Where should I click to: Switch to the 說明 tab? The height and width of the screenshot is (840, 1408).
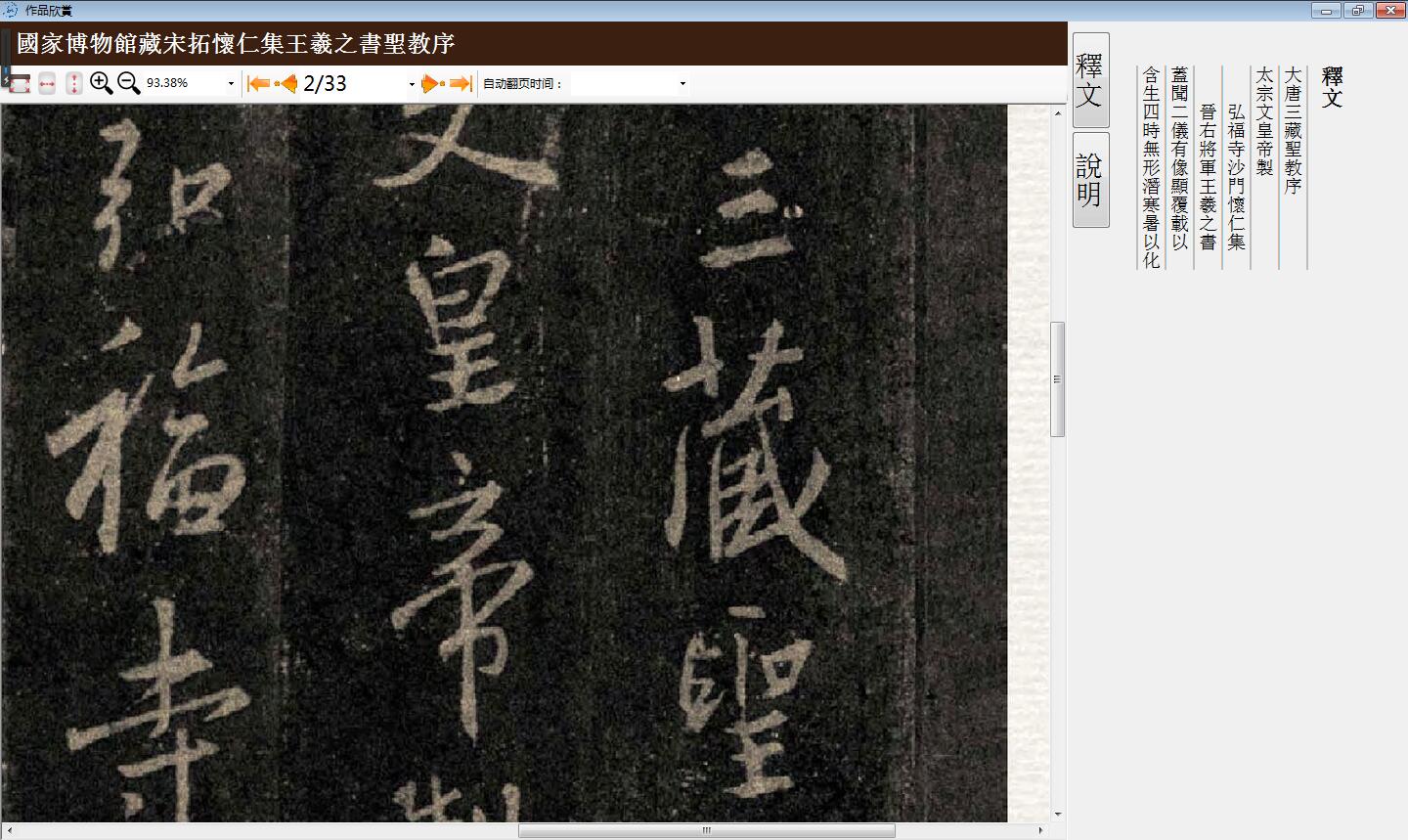1091,180
